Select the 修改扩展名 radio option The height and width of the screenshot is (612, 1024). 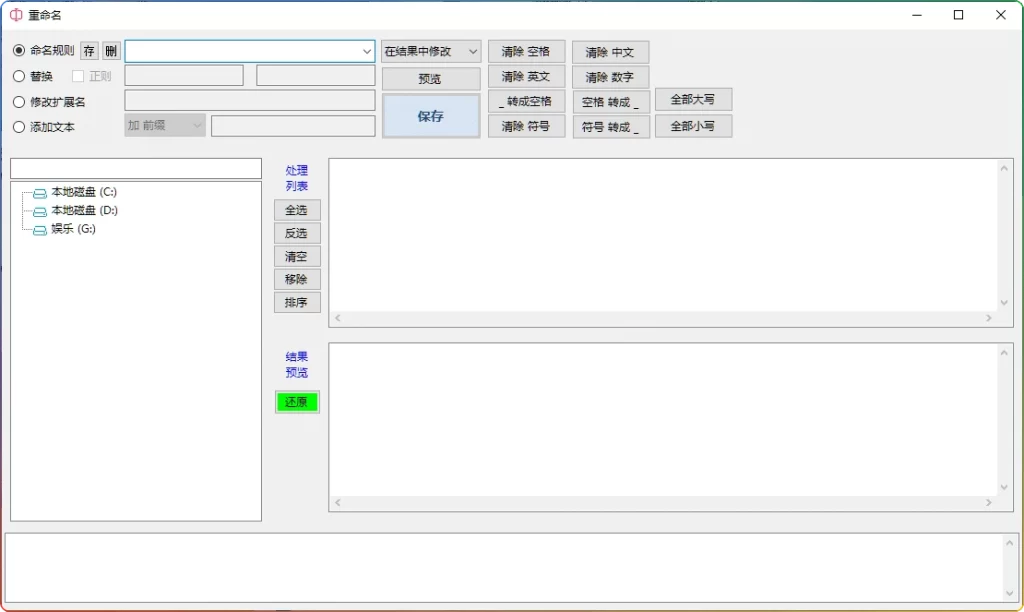point(20,100)
